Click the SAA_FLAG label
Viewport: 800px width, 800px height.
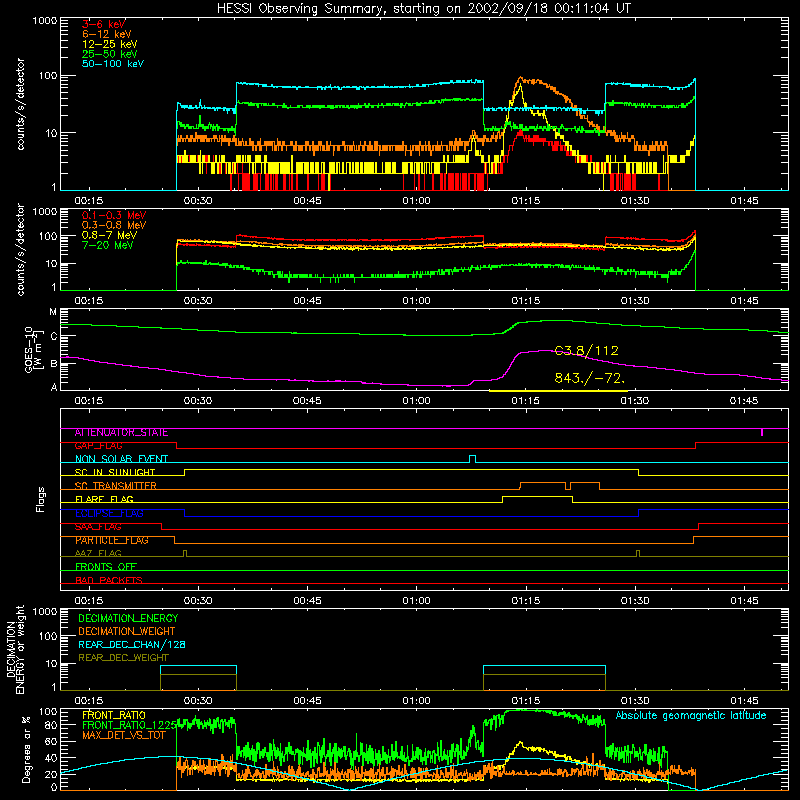click(98, 527)
